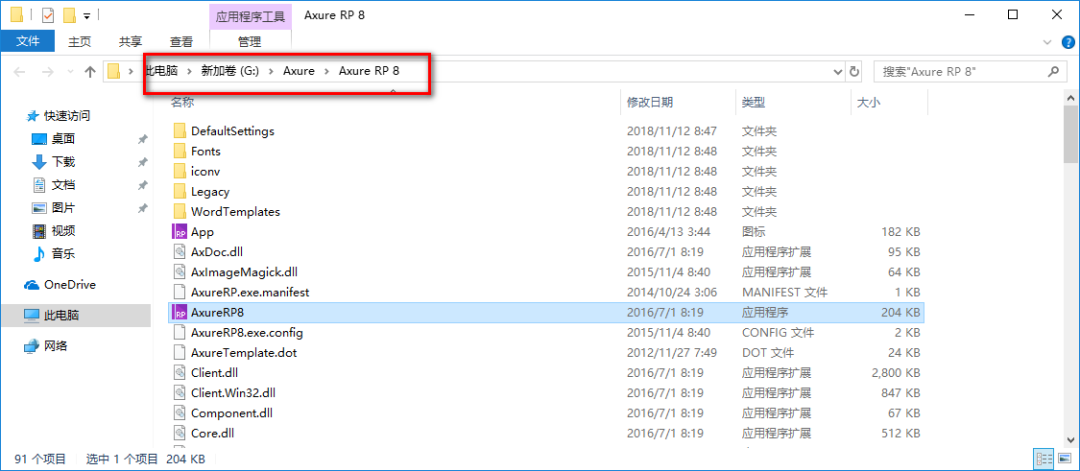The image size is (1080, 471).
Task: Select the Fonts folder icon
Action: coord(180,151)
